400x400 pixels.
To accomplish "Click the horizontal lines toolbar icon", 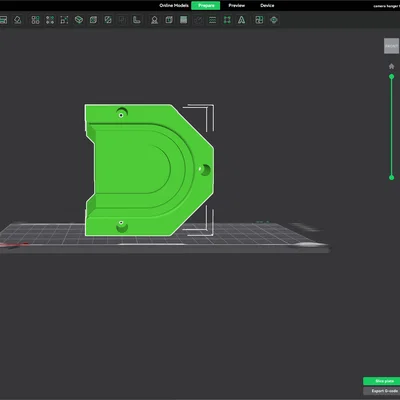I will click(x=212, y=20).
